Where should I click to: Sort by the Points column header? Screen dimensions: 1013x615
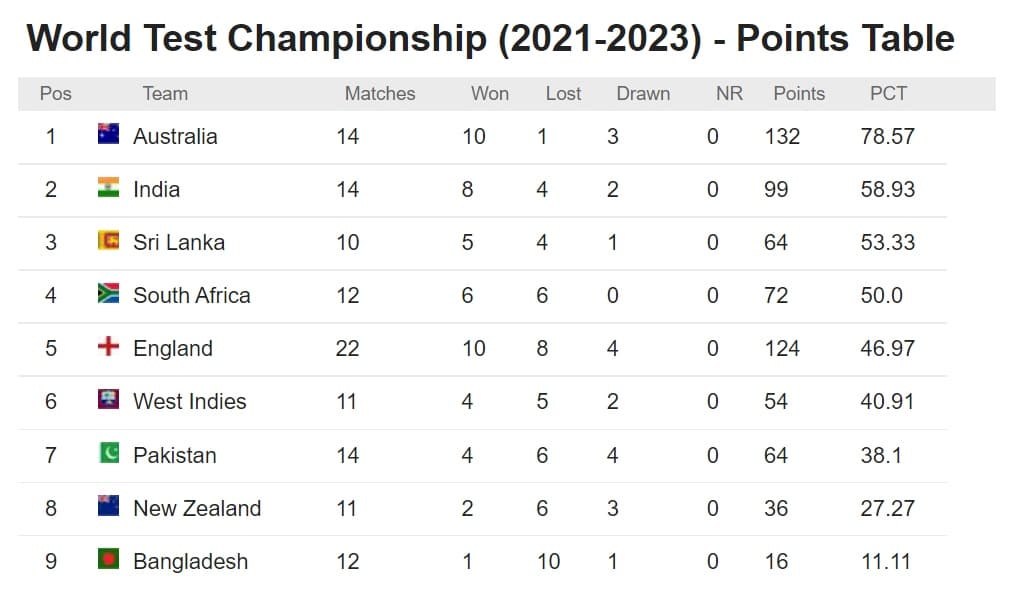[799, 94]
